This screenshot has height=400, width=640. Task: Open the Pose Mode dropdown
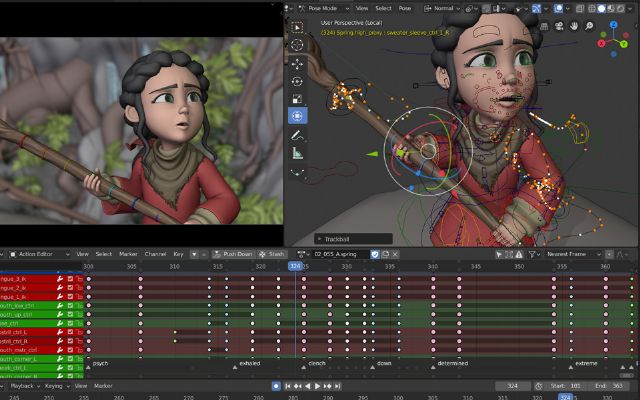[x=324, y=9]
